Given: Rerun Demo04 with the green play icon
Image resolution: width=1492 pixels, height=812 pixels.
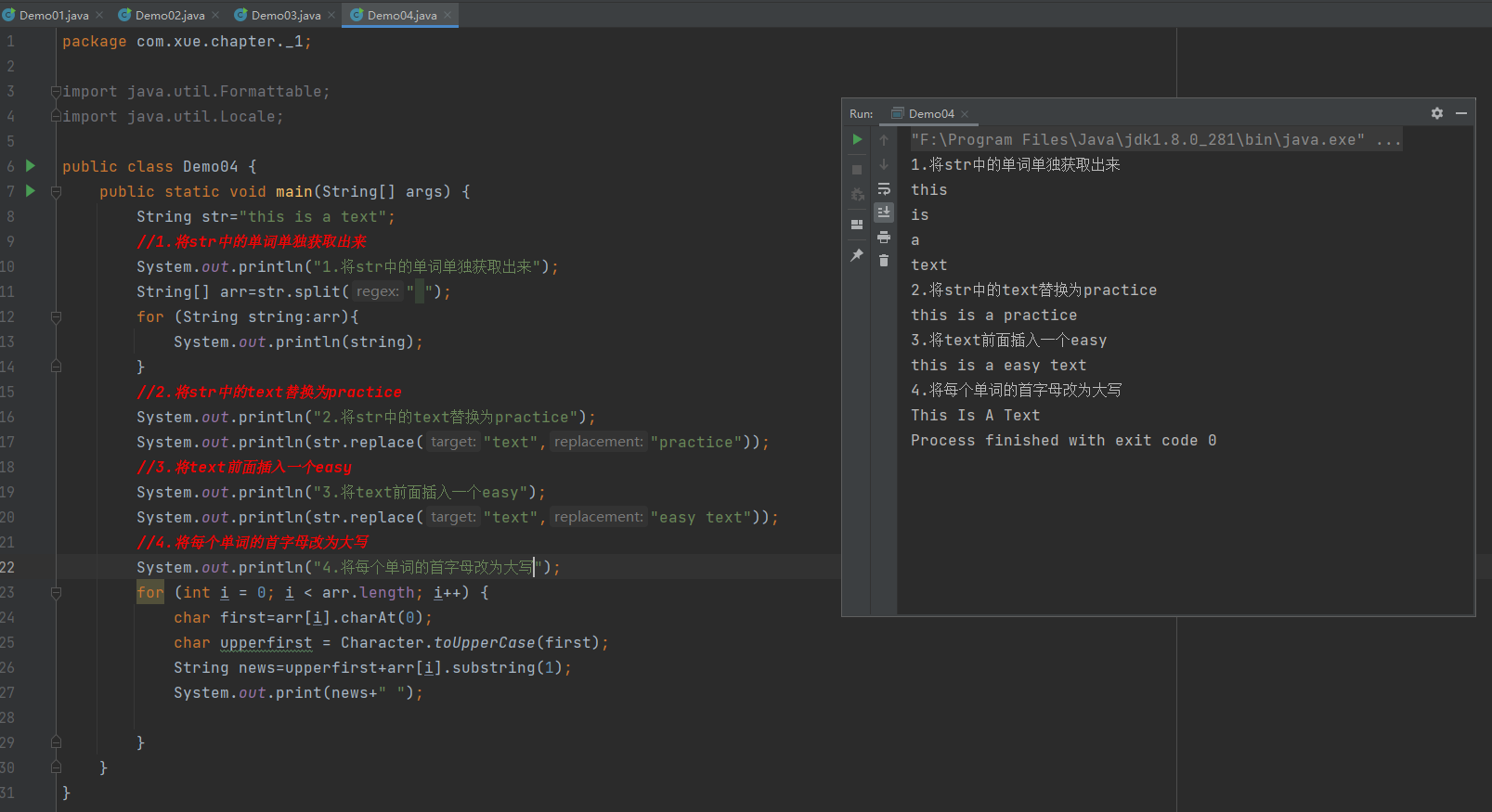Looking at the screenshot, I should 857,139.
